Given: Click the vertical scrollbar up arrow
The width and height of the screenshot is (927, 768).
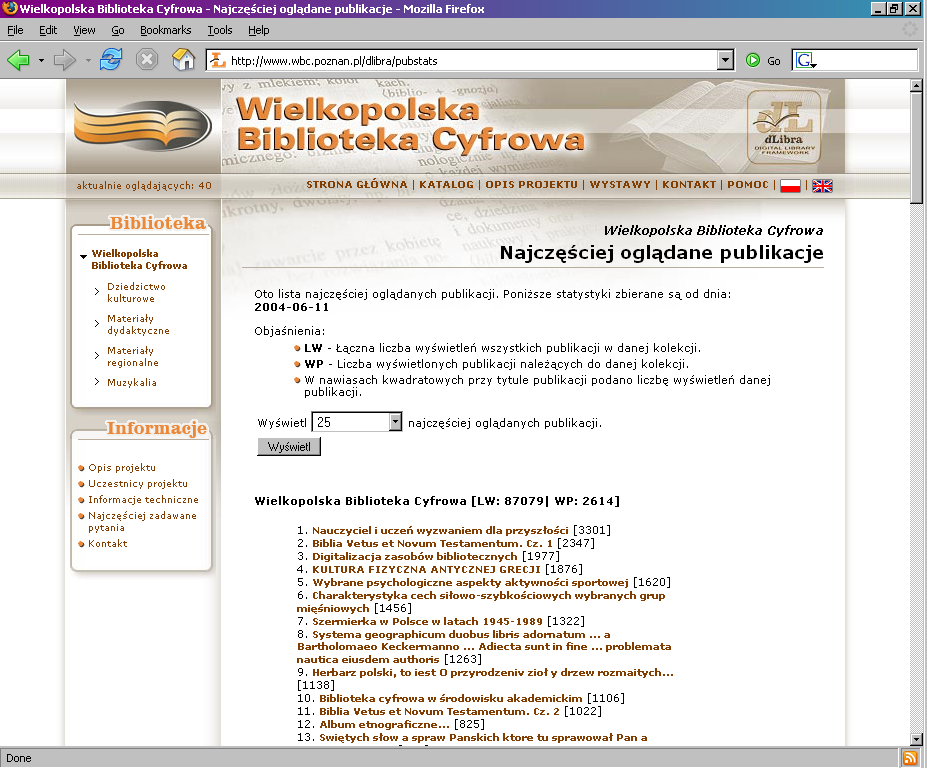Looking at the screenshot, I should point(916,86).
